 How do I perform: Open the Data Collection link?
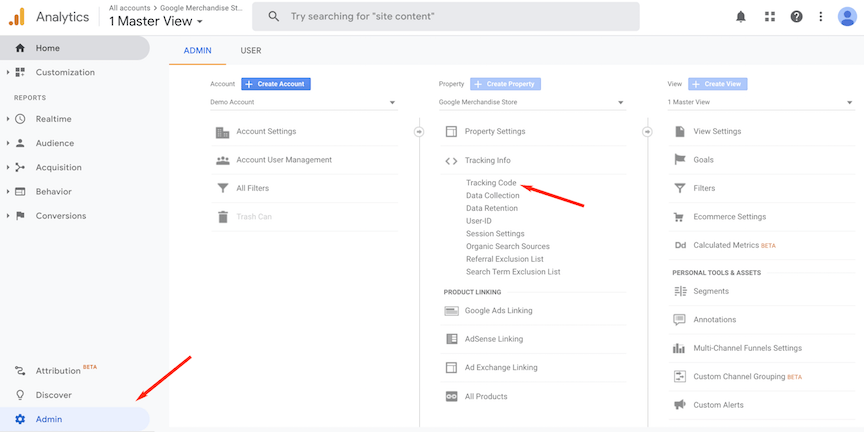pos(493,196)
